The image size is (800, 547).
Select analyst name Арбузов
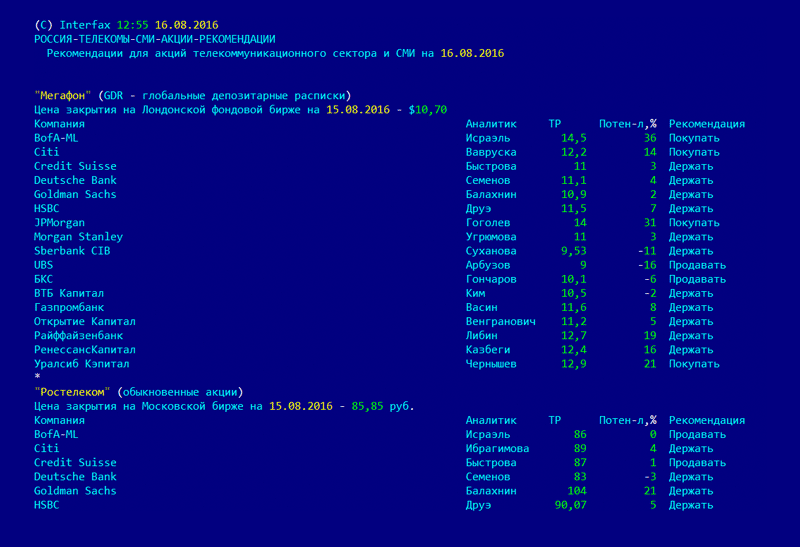pos(488,265)
